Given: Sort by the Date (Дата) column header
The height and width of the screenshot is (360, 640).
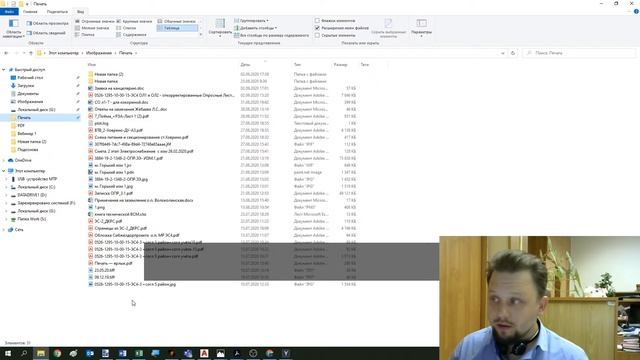Looking at the screenshot, I should pyautogui.click(x=245, y=64).
